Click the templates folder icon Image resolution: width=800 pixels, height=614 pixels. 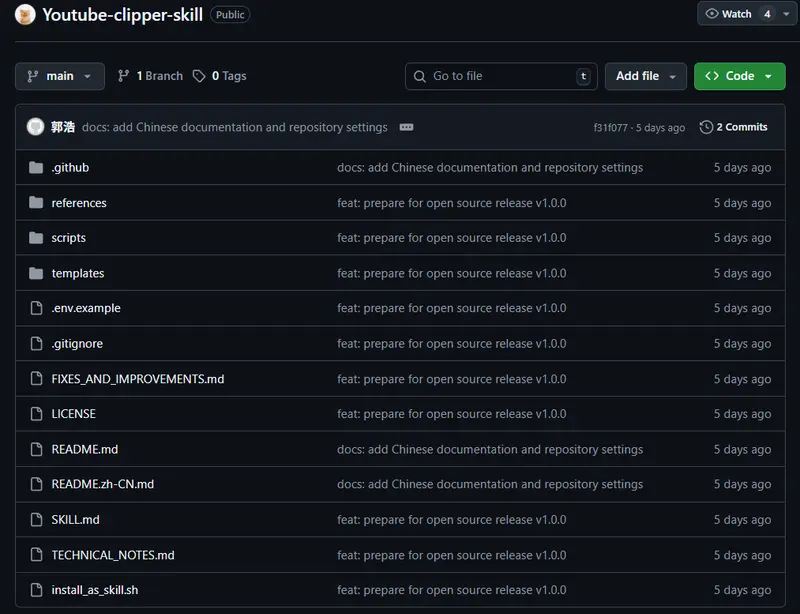tap(36, 273)
